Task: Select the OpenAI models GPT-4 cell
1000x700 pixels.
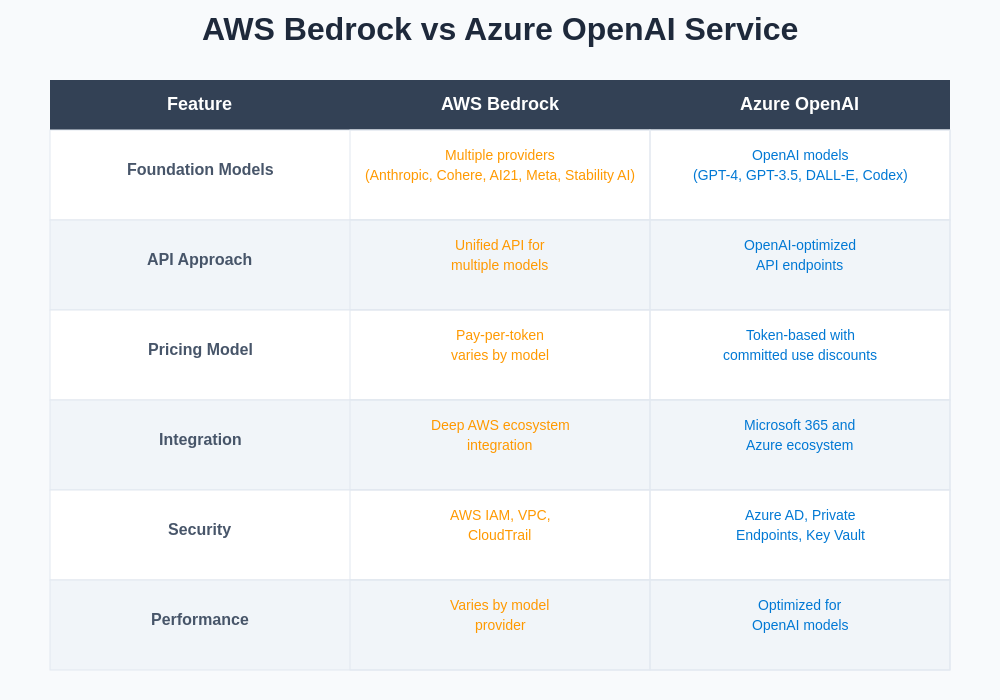Action: (x=800, y=166)
